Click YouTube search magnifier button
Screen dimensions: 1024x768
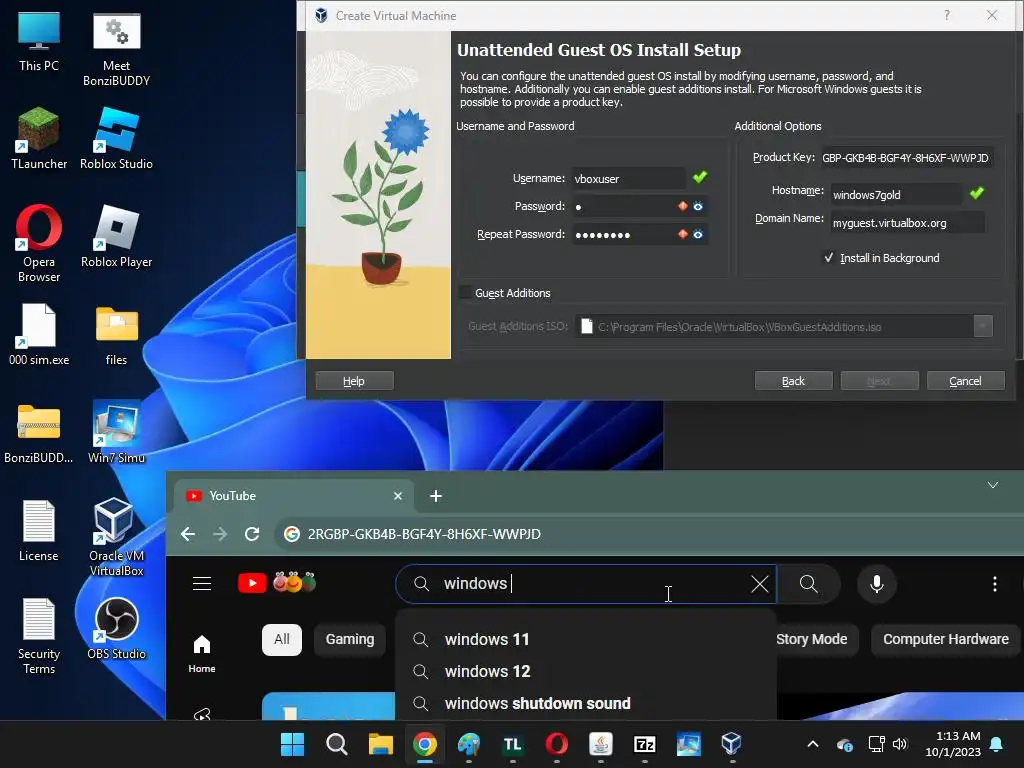click(808, 583)
